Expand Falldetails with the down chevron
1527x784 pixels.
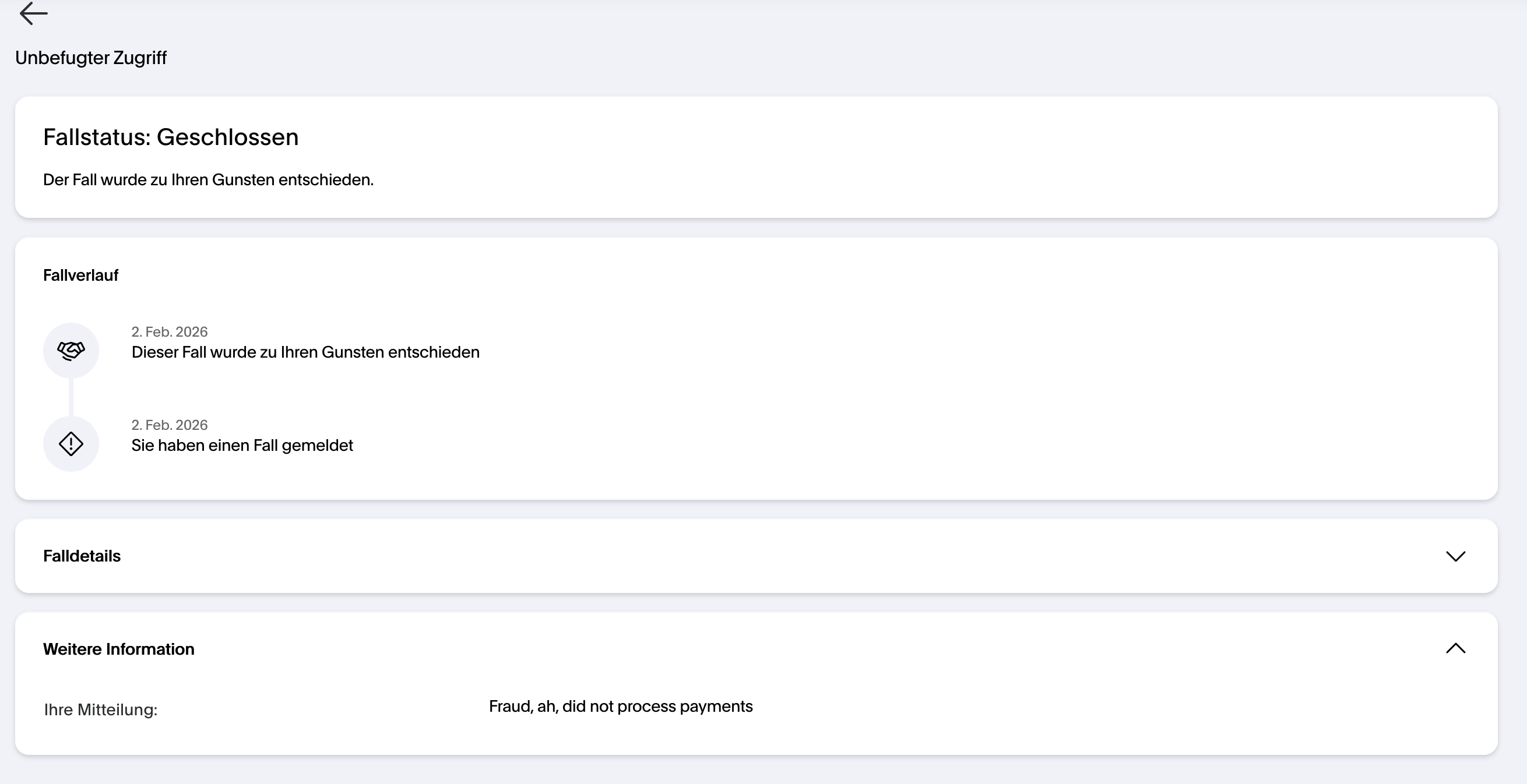click(x=1455, y=556)
